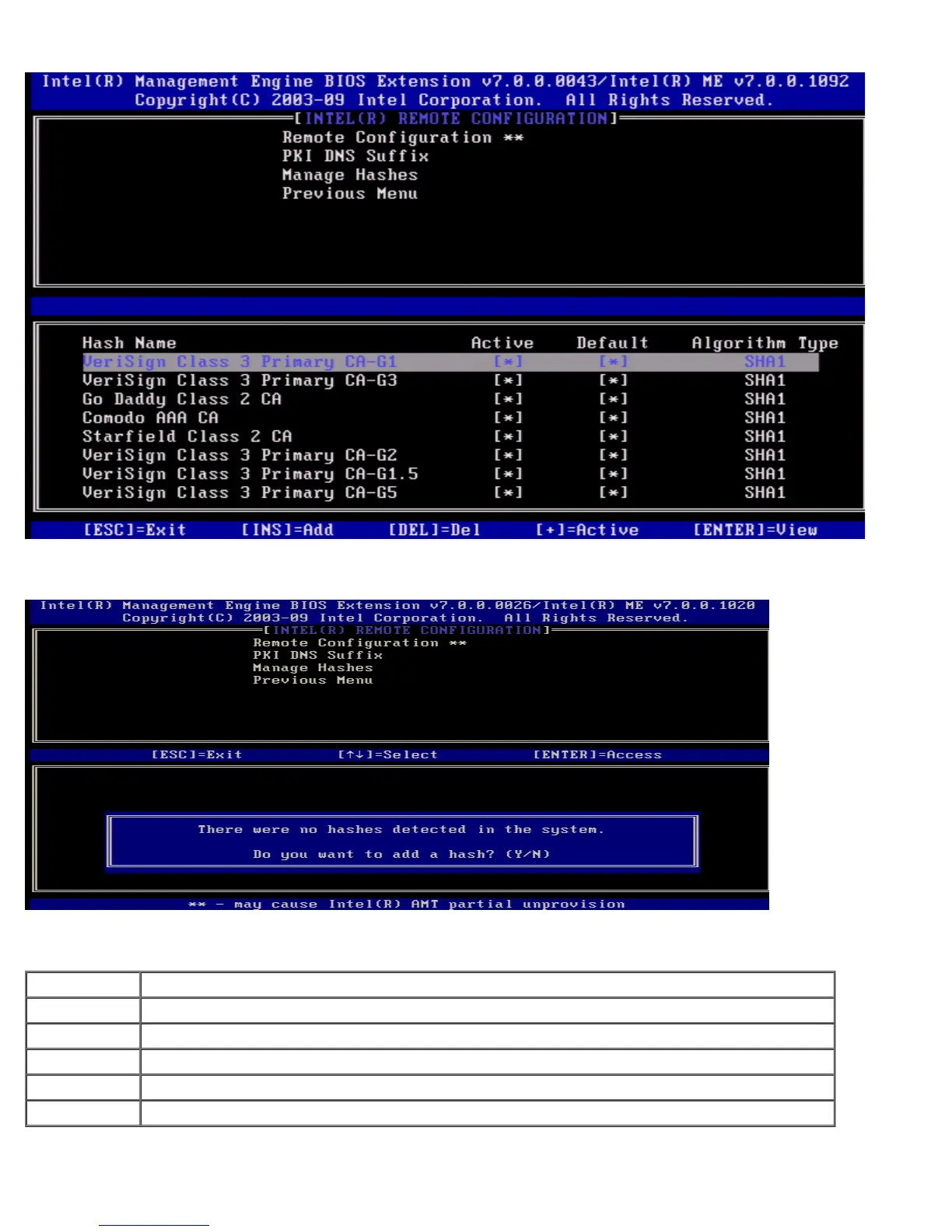Click the v7.0.0.0043 BIOS Extension header line

(x=445, y=82)
